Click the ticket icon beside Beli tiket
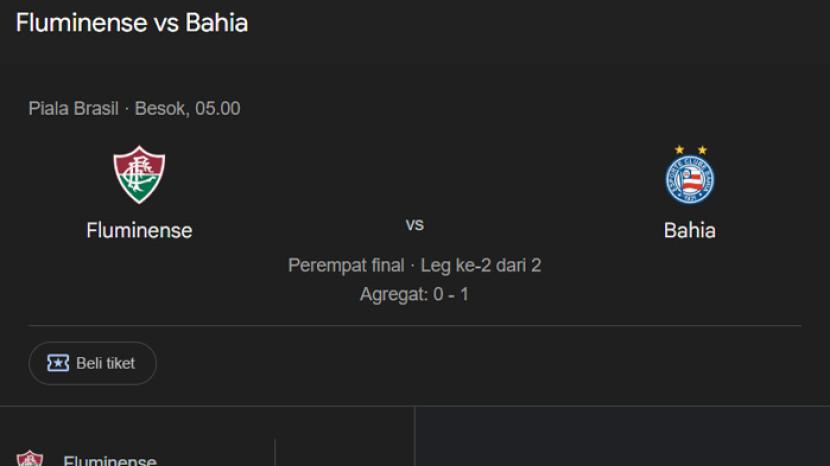Image resolution: width=830 pixels, height=466 pixels. (x=58, y=363)
